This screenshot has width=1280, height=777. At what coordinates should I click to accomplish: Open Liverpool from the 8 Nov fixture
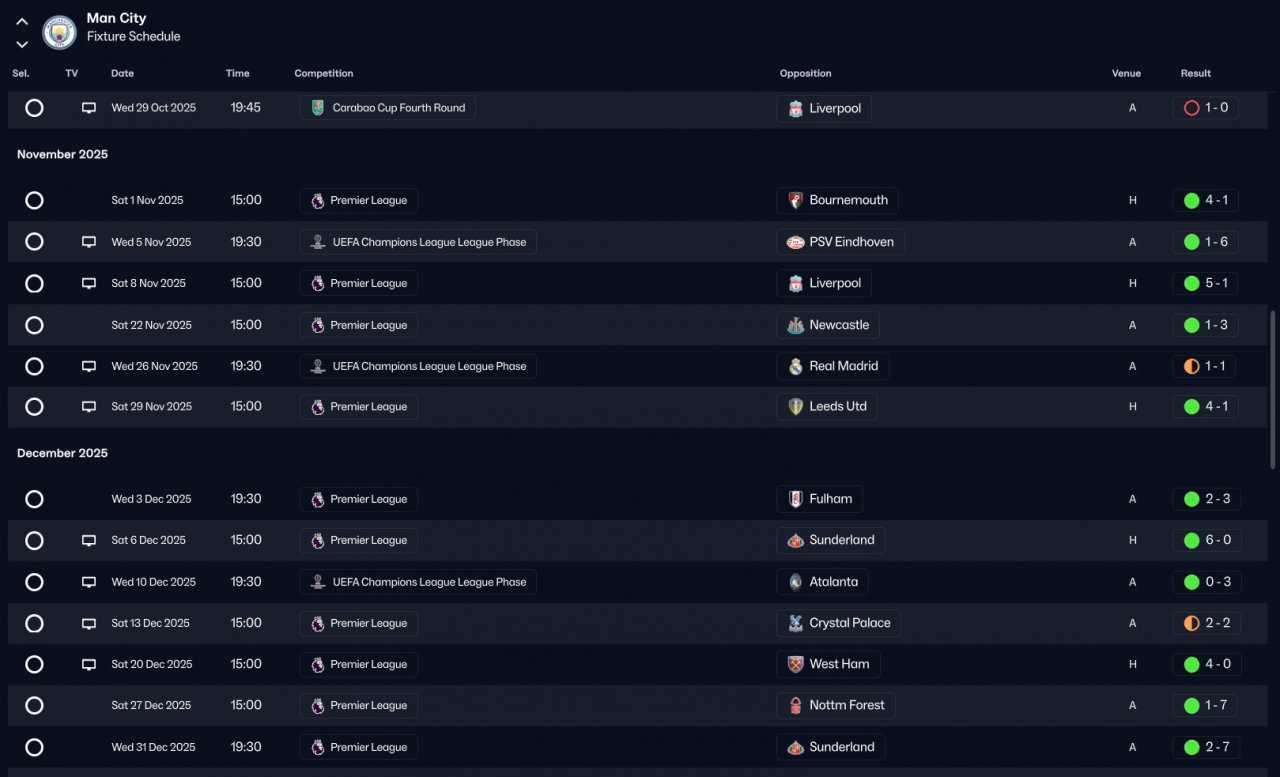tap(824, 283)
